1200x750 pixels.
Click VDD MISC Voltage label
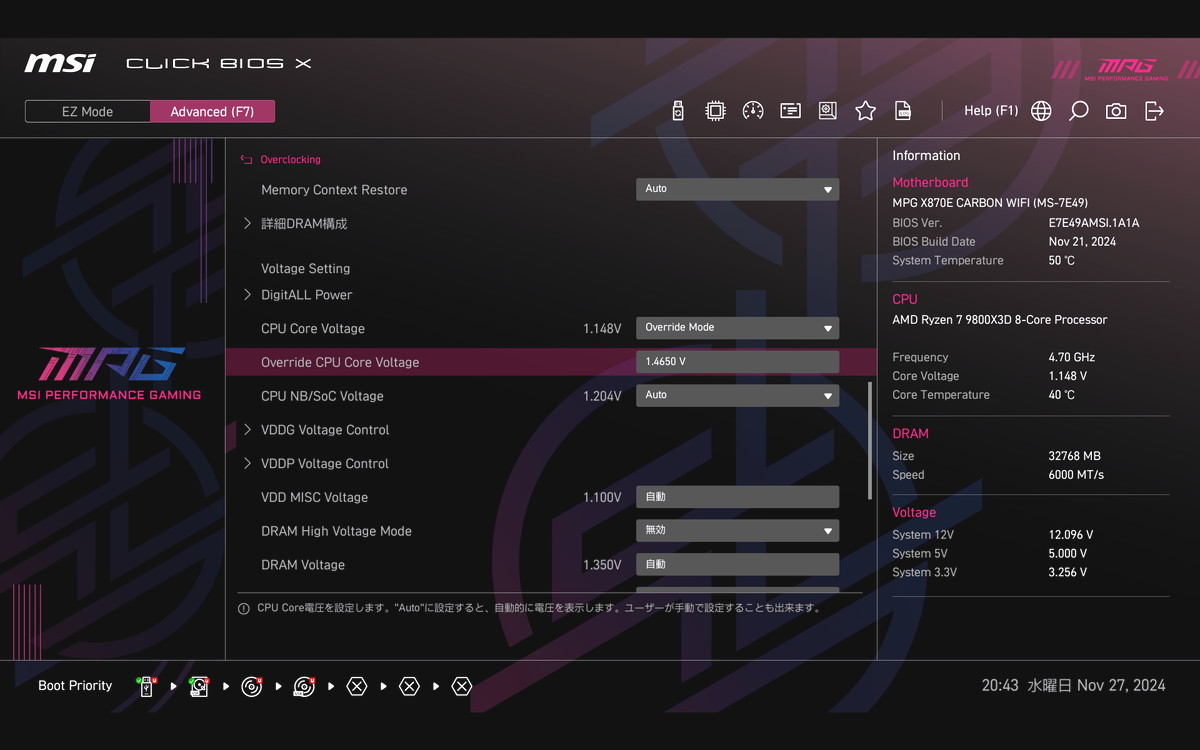(314, 497)
